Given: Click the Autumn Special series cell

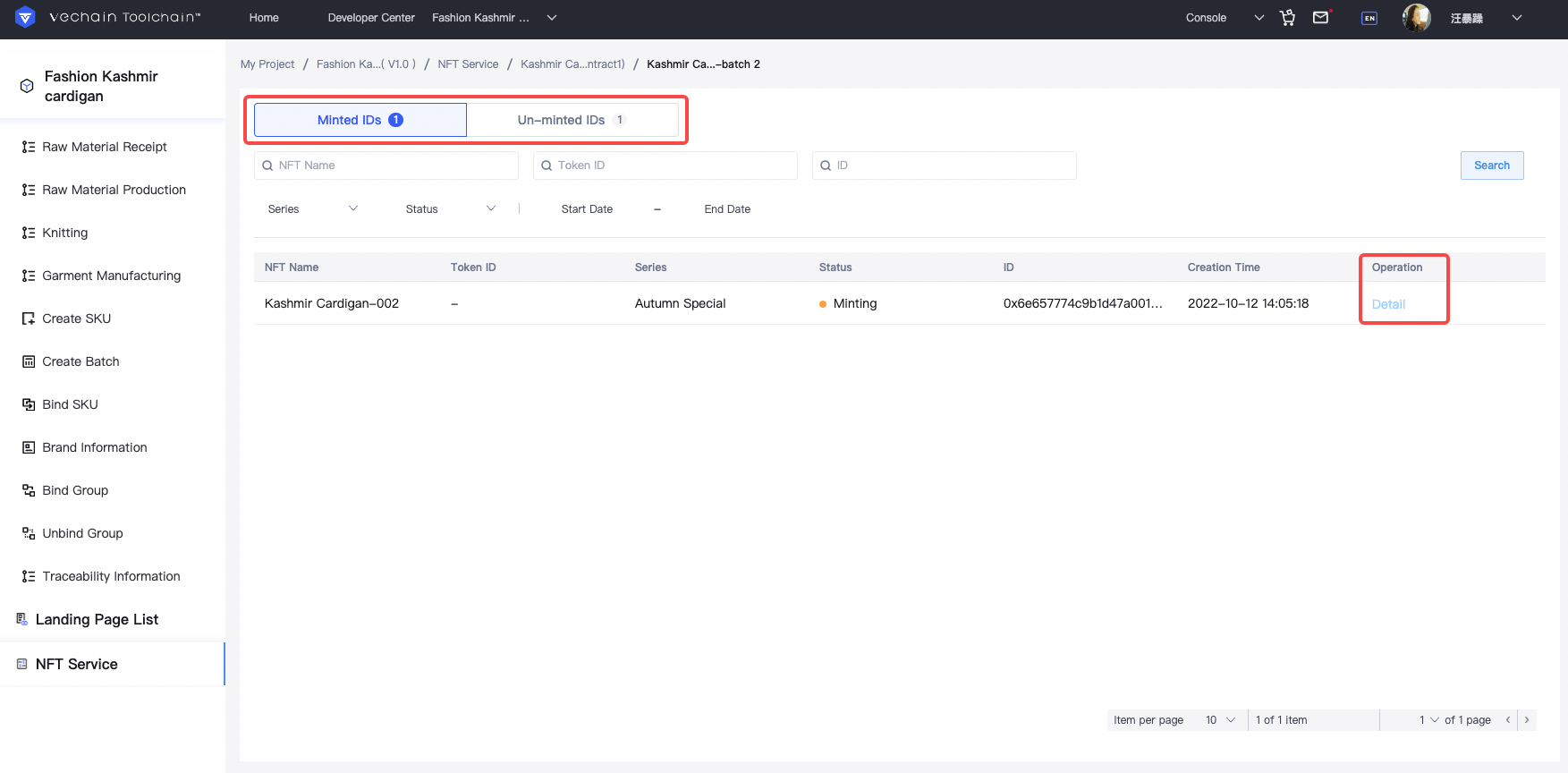Looking at the screenshot, I should tap(680, 303).
